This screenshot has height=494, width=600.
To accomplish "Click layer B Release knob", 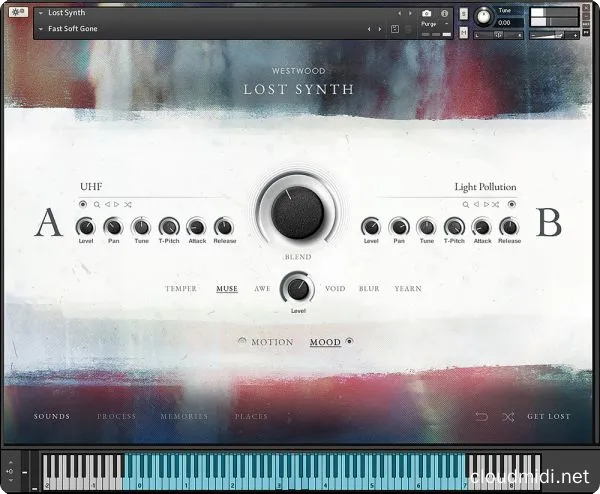I will click(509, 227).
